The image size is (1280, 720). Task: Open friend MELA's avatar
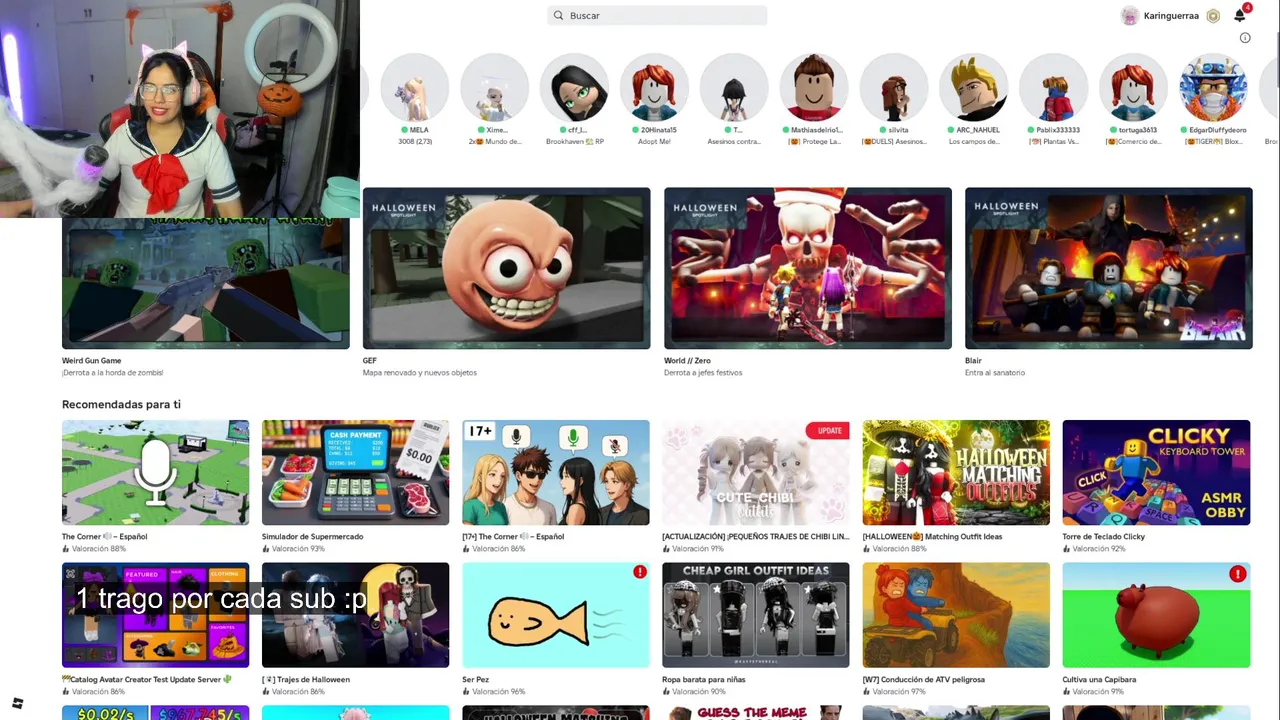point(414,88)
